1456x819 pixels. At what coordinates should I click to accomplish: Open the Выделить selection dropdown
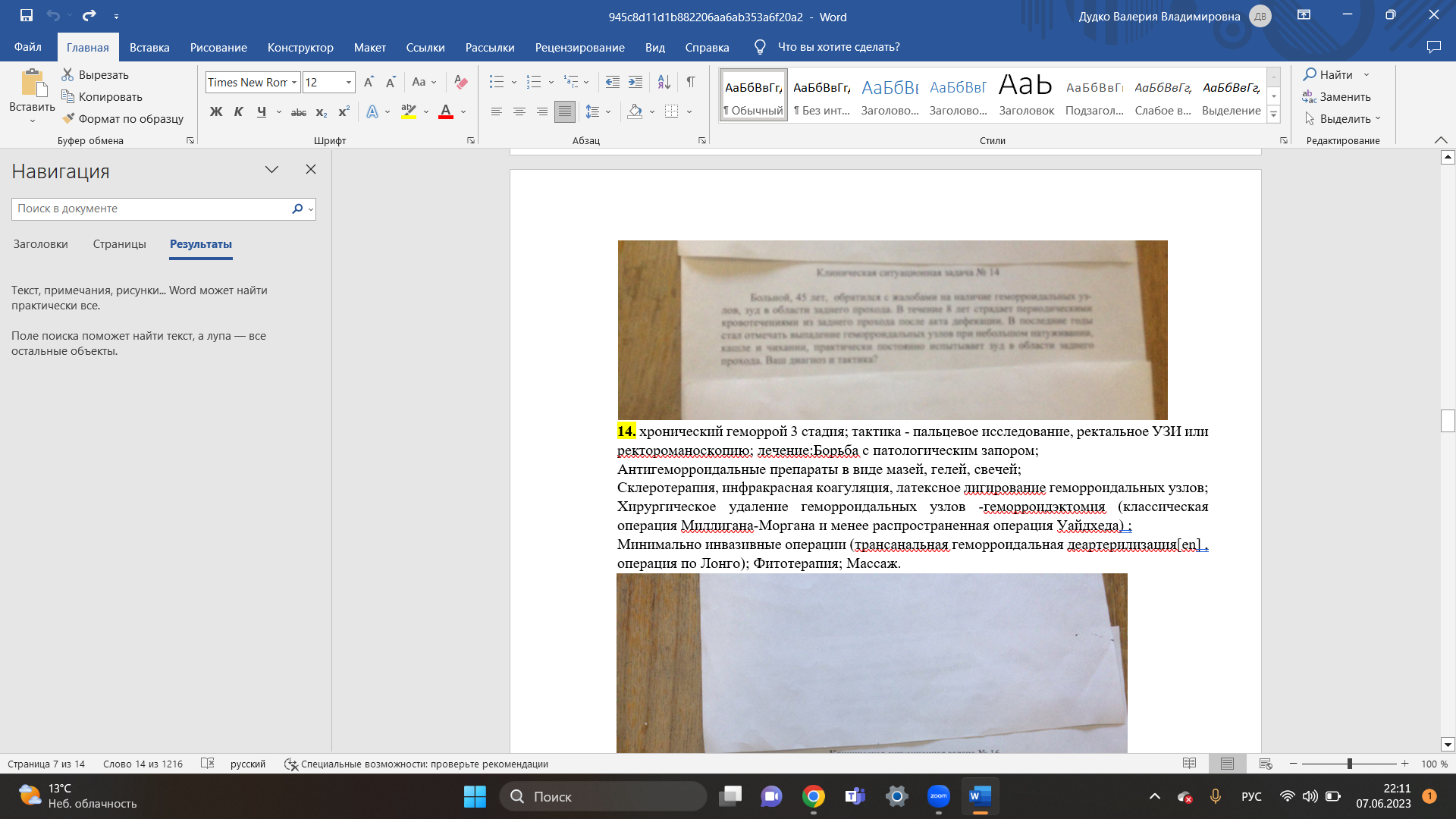pyautogui.click(x=1342, y=118)
